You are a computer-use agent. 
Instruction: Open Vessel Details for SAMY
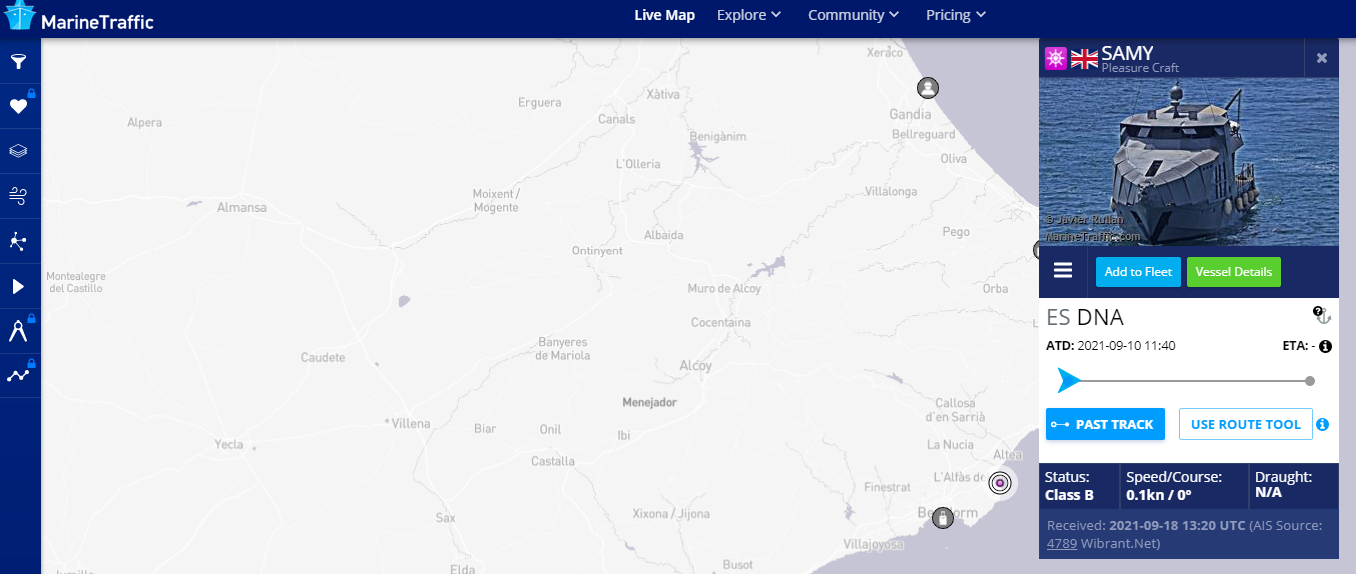coord(1233,272)
